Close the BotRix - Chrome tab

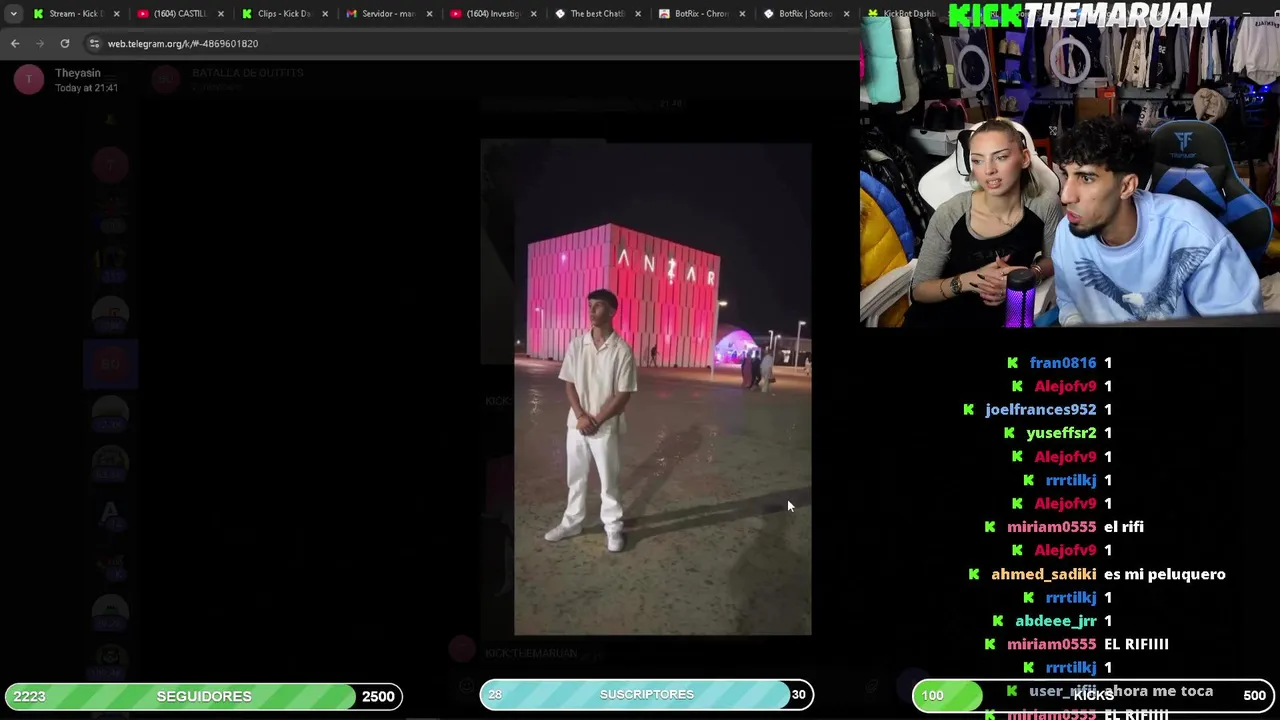[x=741, y=14]
